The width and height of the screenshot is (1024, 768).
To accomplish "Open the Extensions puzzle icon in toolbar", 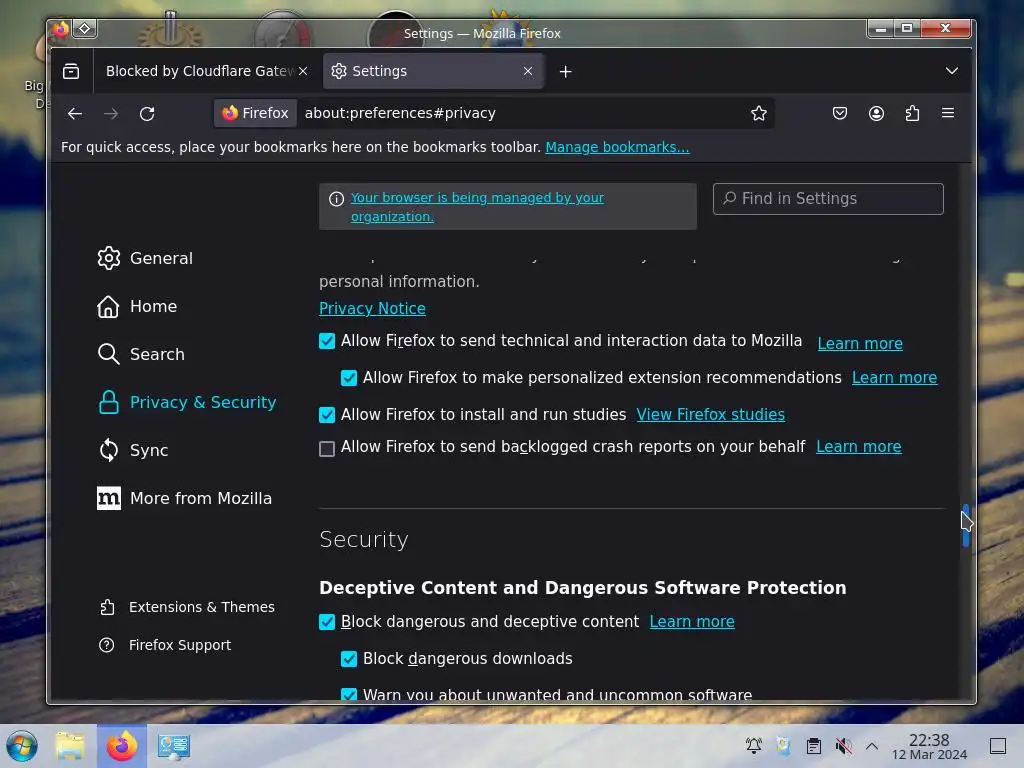I will click(912, 114).
